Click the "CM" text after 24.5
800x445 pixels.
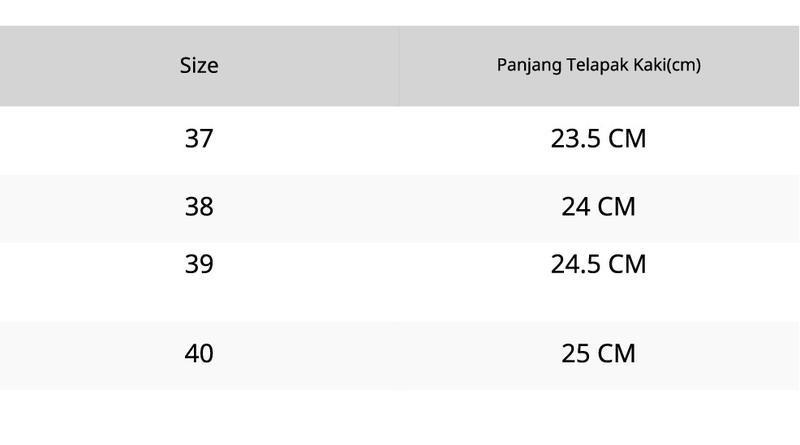coord(627,264)
